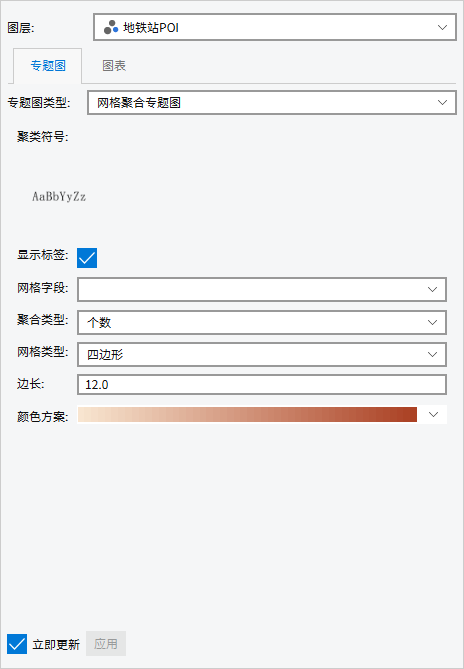464x669 pixels.
Task: Choose the 四边形 grid type box
Action: 262,355
